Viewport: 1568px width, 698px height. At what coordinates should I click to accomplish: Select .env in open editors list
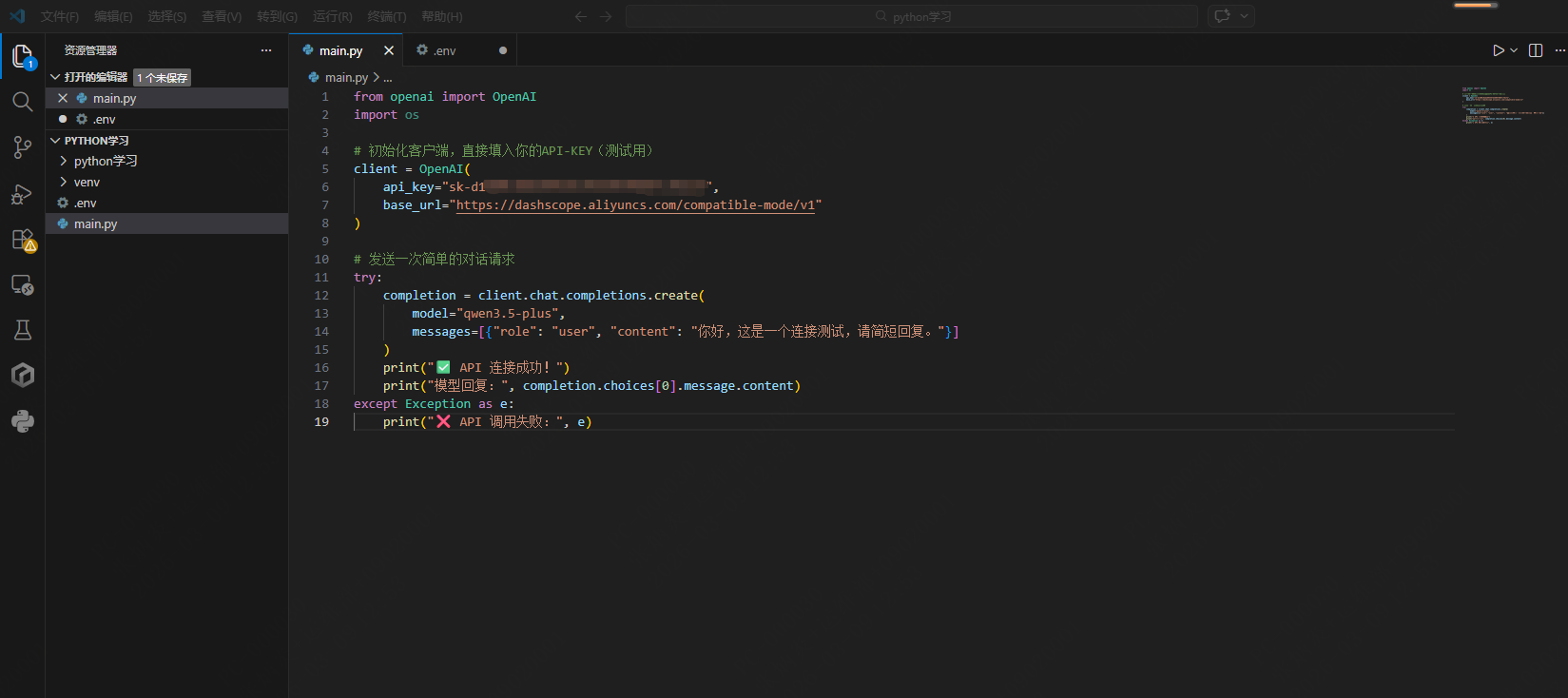click(166, 119)
